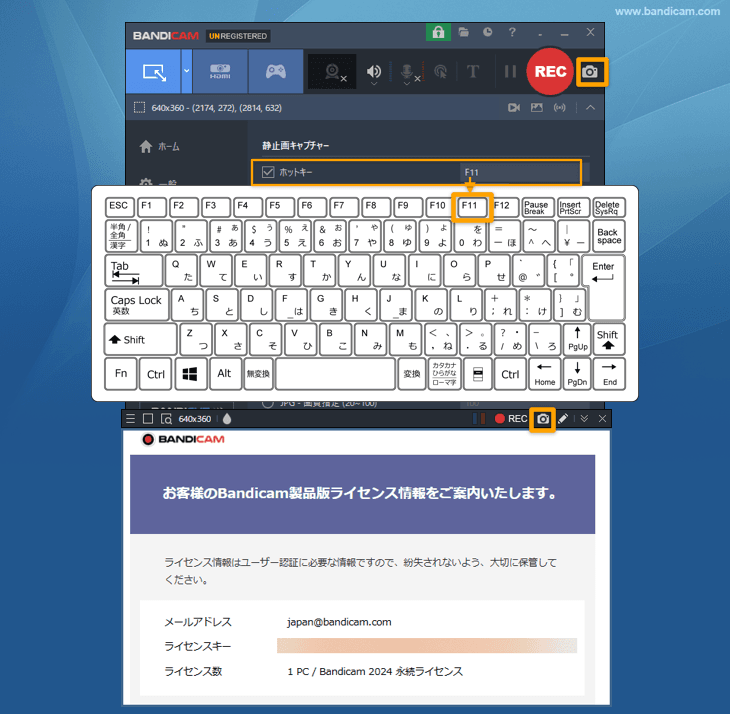
Task: Toggle the webcam overlay icon
Action: 332,72
